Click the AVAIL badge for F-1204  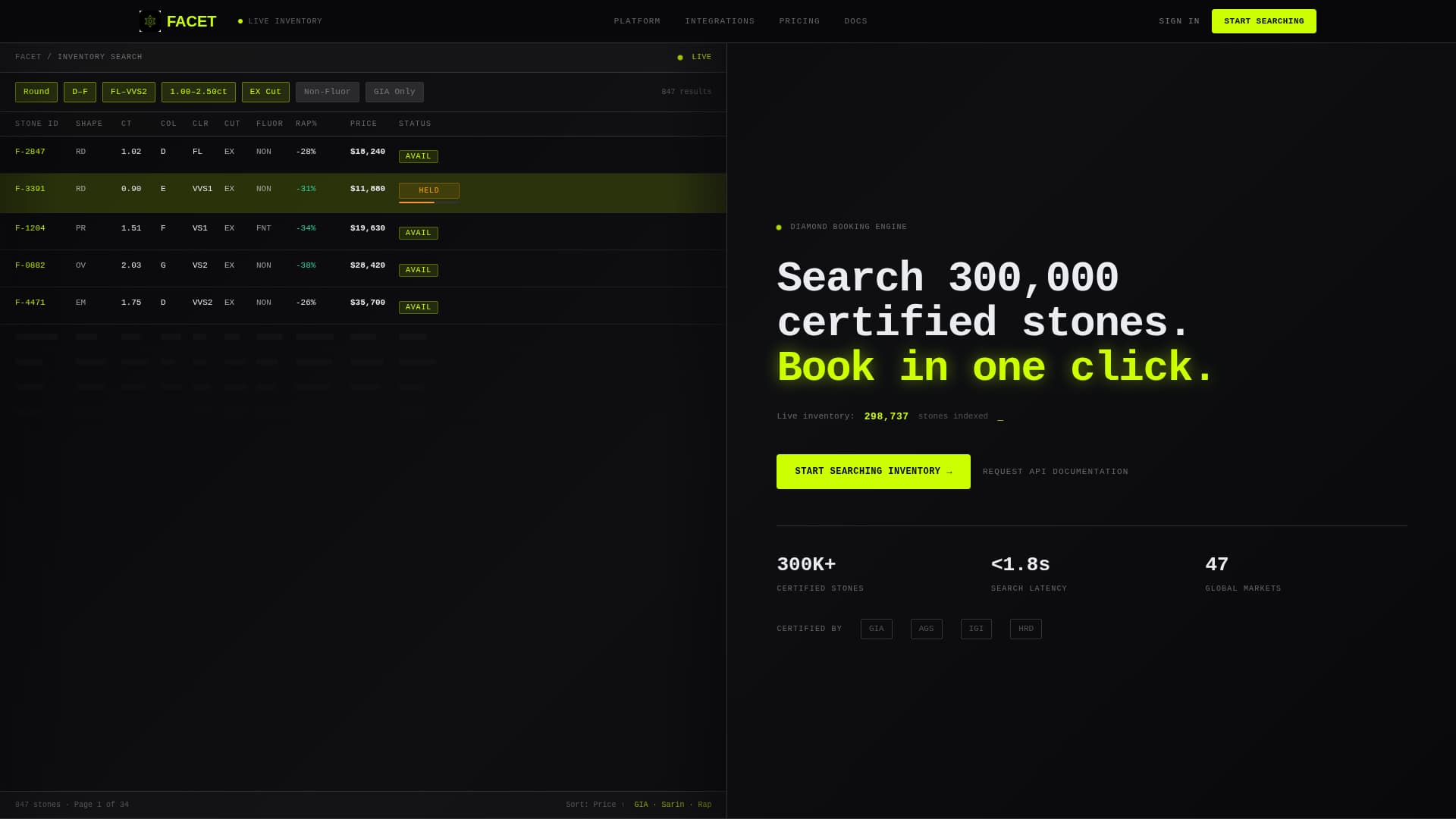click(x=419, y=233)
